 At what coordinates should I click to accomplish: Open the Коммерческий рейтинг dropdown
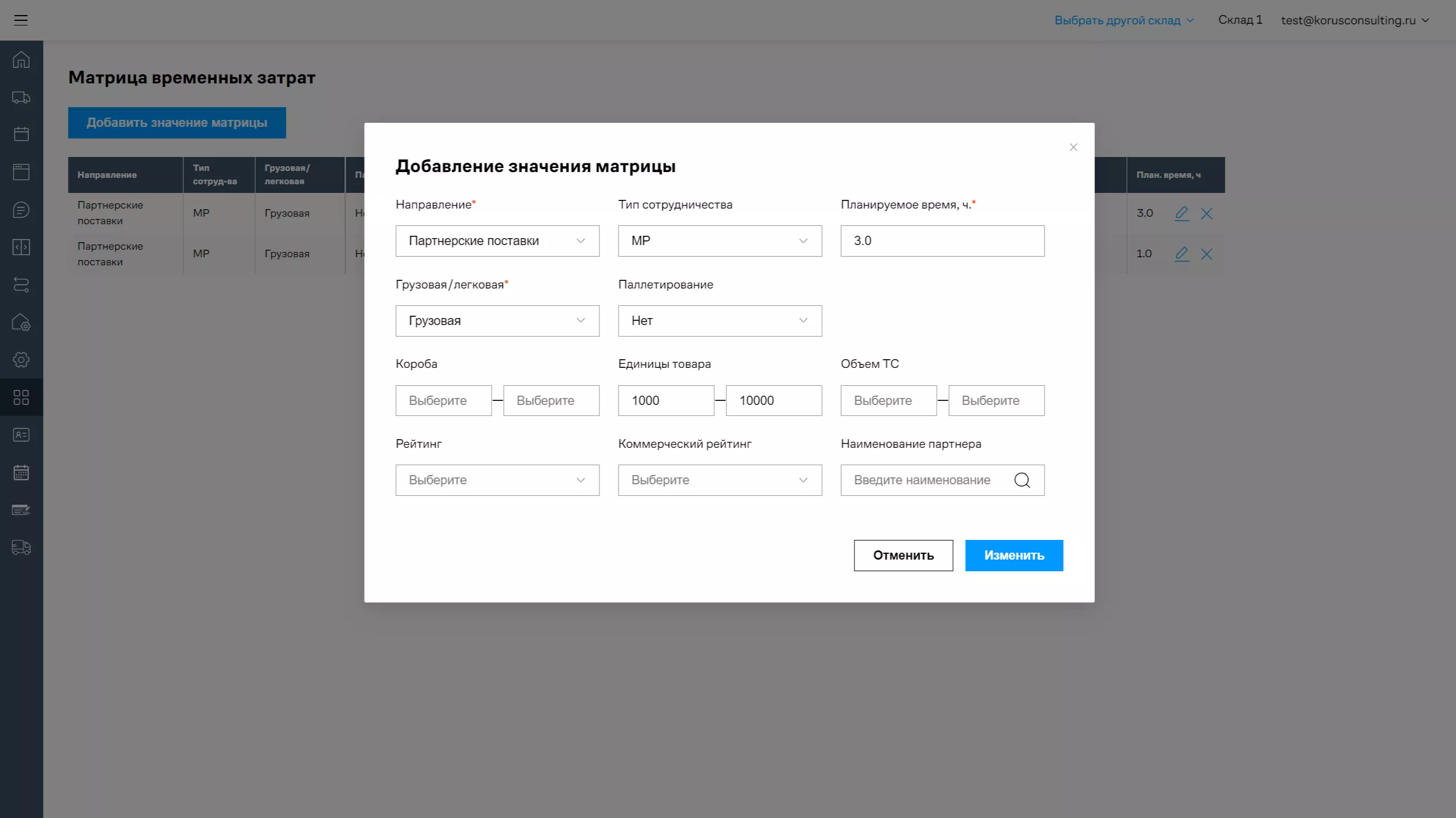(x=719, y=480)
